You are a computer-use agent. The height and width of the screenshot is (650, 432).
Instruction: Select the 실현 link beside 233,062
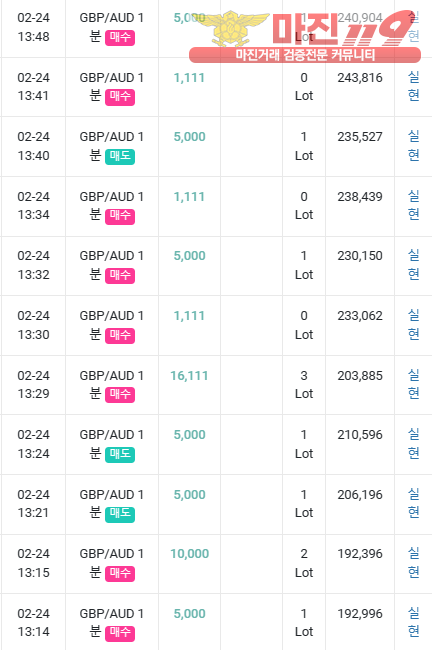pos(413,325)
